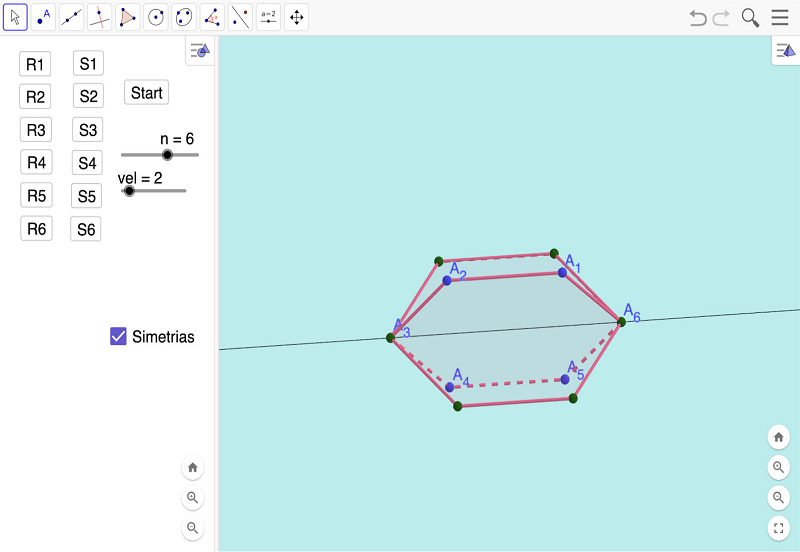Choose the Reflect about Line tool

click(240, 17)
